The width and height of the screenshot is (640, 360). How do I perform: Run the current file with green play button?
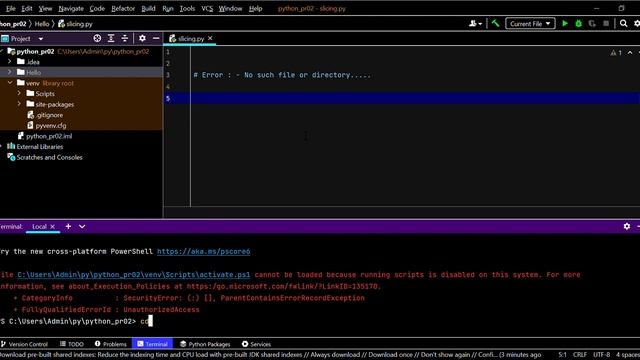click(x=565, y=24)
